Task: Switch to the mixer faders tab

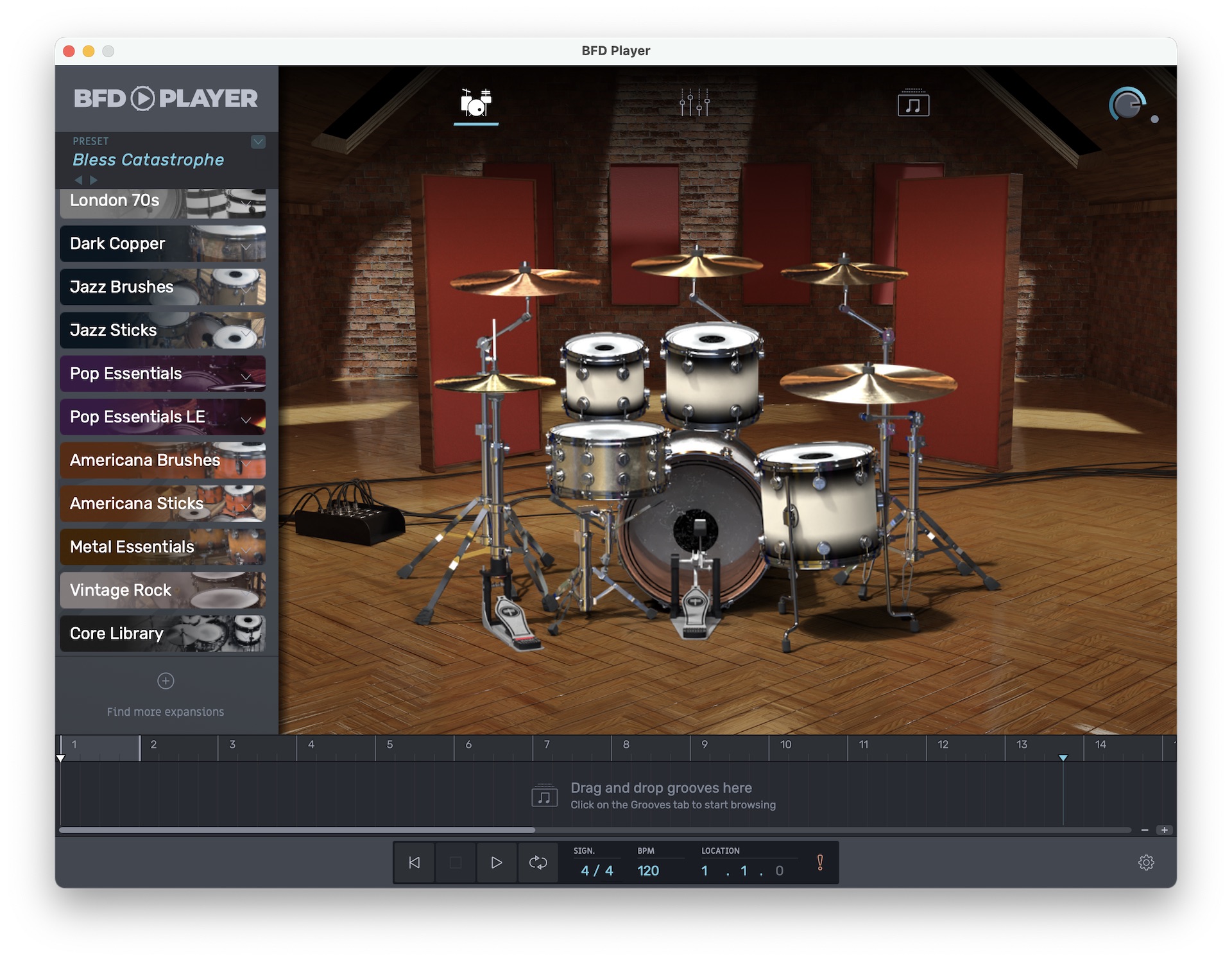Action: coord(694,103)
